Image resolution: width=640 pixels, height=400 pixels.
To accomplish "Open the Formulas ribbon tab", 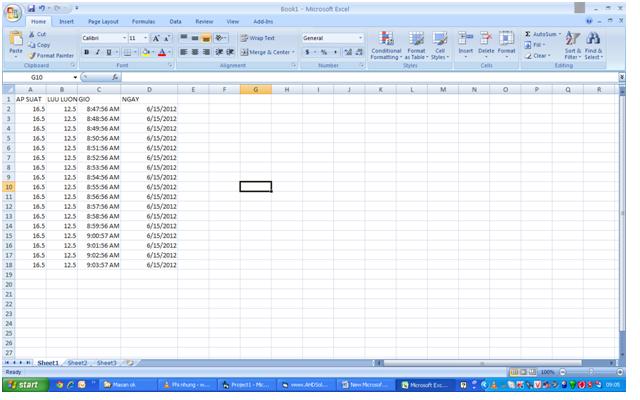I will [x=143, y=21].
